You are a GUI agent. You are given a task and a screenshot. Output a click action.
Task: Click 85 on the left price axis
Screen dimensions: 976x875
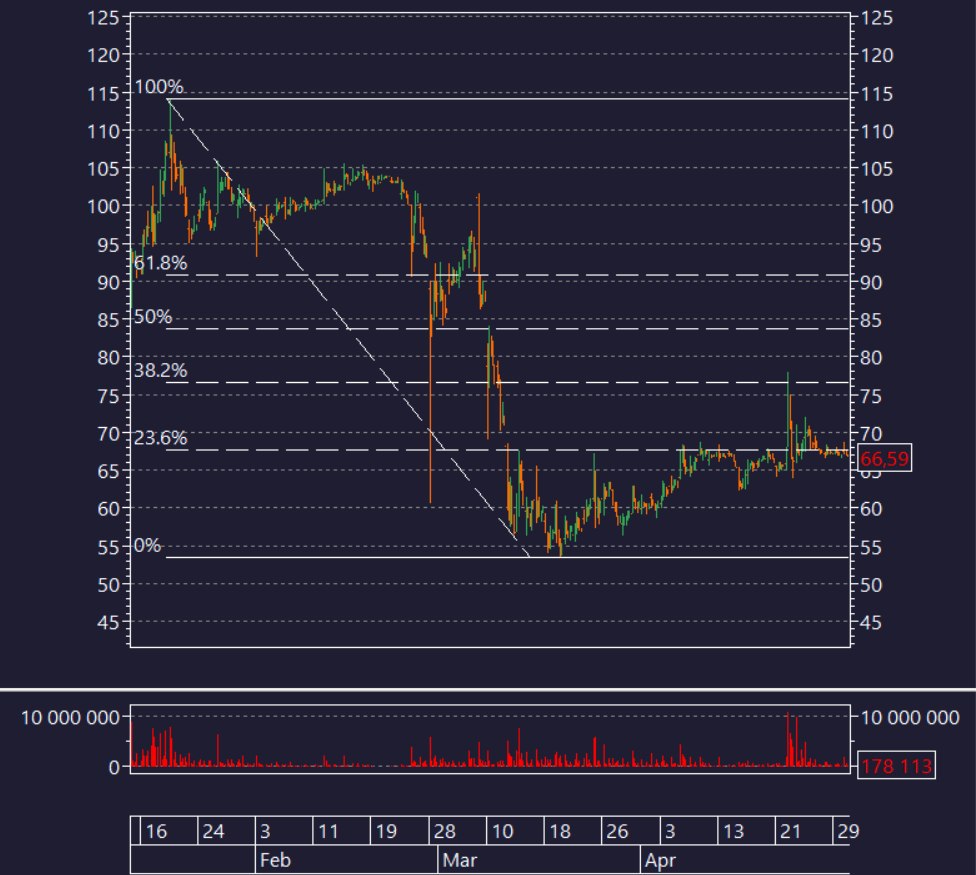(108, 320)
